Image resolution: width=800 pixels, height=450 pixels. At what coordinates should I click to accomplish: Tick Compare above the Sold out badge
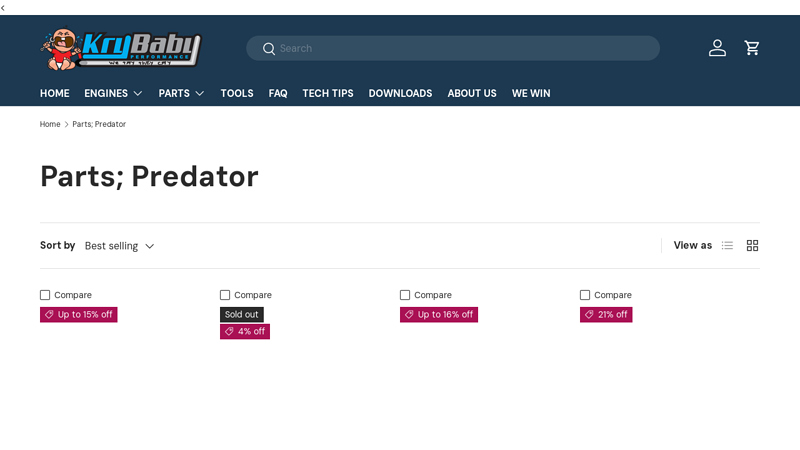pos(225,295)
